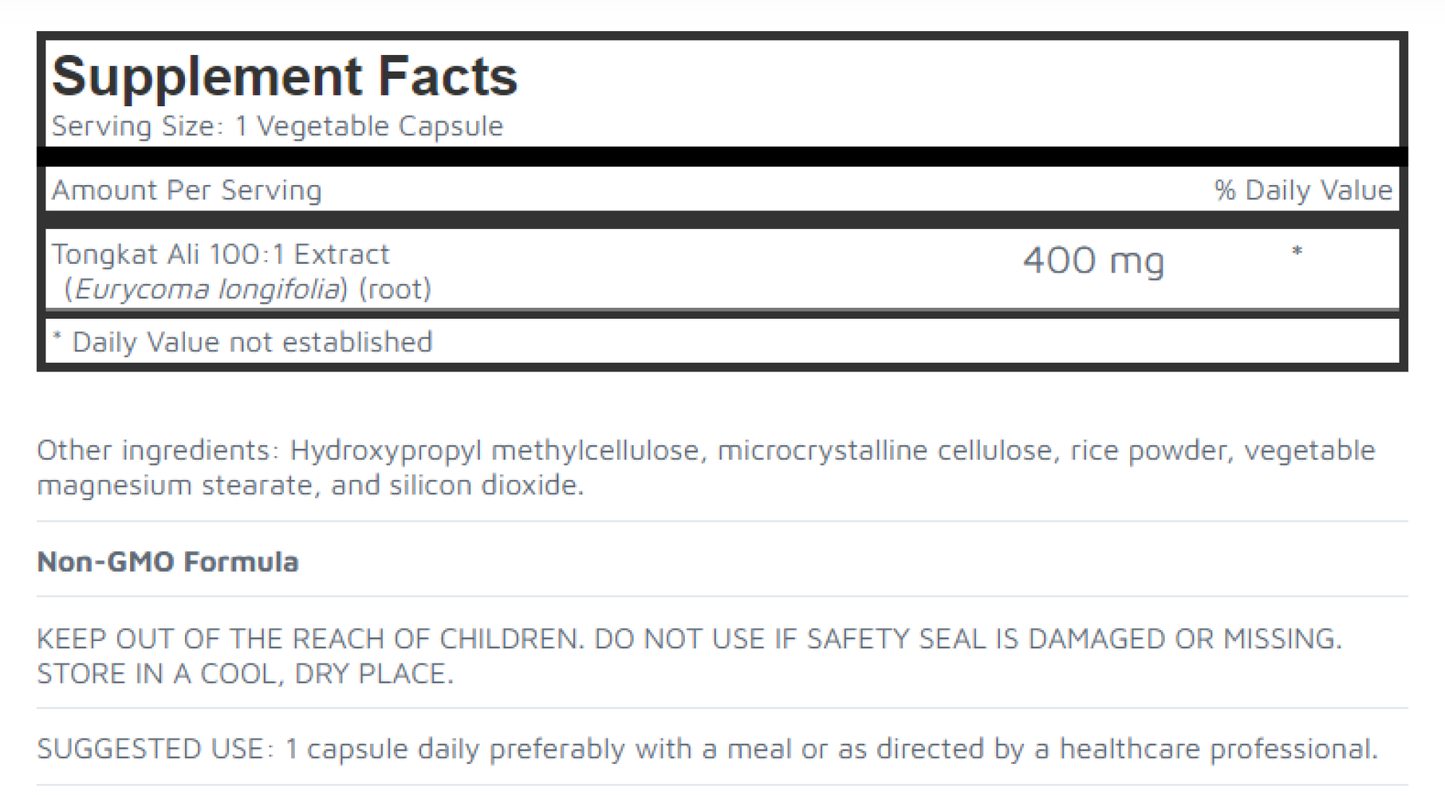Click the Other ingredients label
The width and height of the screenshot is (1445, 795).
pos(154,451)
